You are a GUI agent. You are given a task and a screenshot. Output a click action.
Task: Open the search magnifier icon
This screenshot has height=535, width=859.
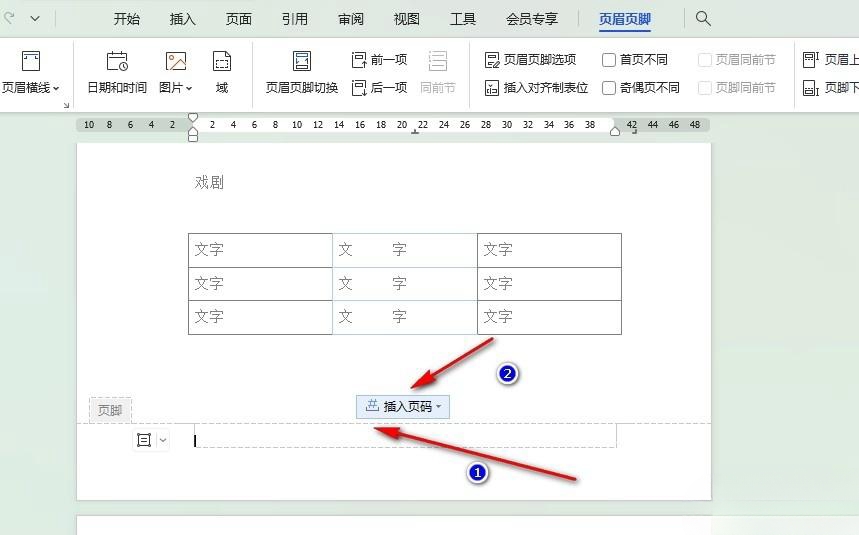pyautogui.click(x=703, y=19)
